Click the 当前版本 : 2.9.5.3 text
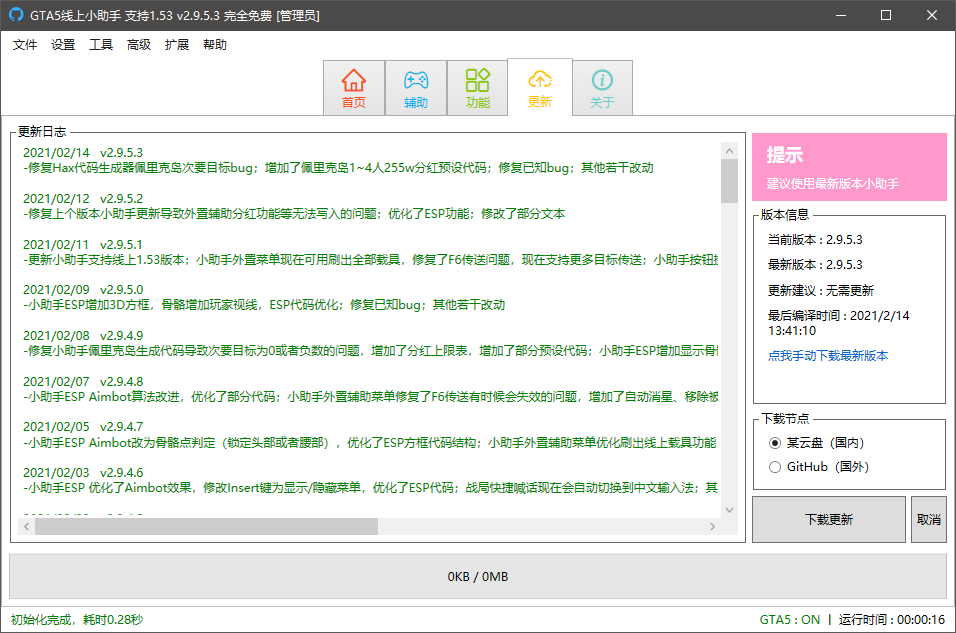 (815, 240)
